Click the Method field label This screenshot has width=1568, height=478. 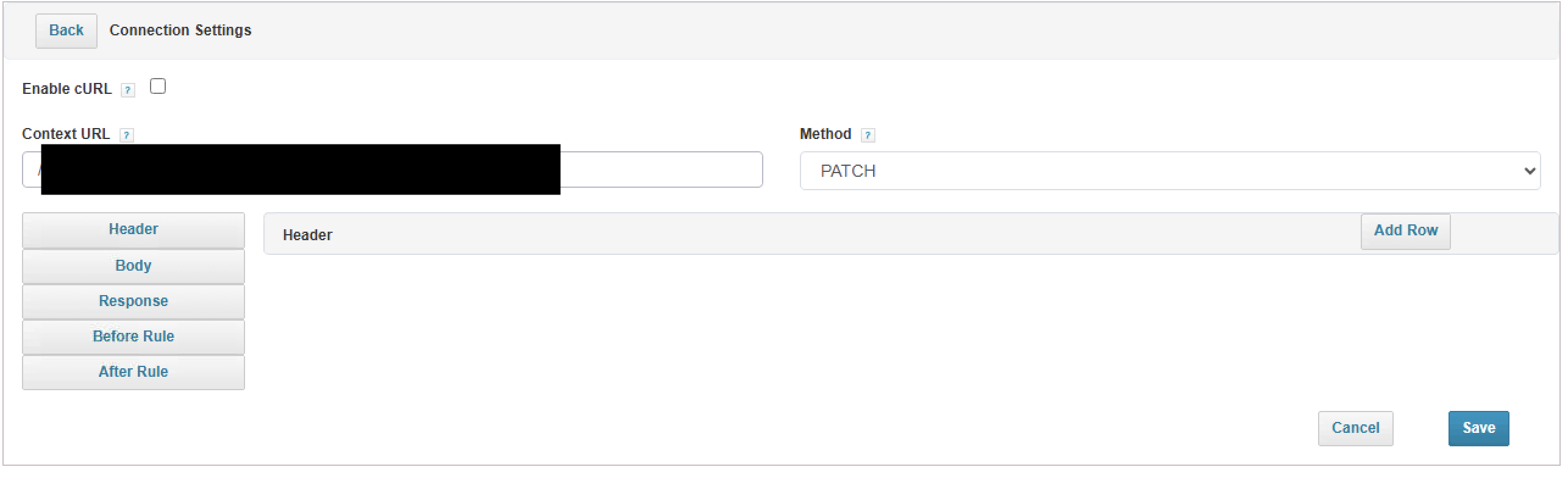[825, 134]
